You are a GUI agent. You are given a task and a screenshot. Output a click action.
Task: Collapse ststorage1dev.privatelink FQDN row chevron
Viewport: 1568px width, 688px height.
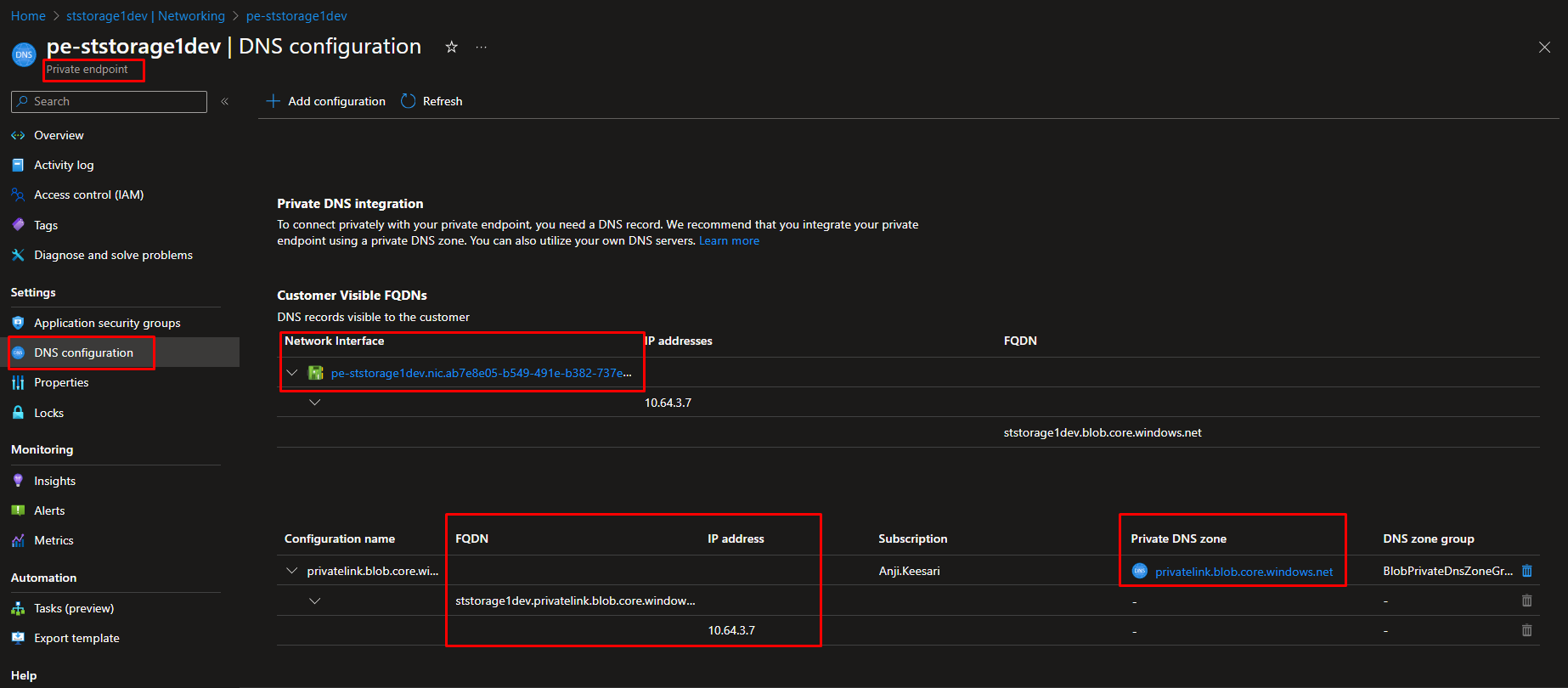315,601
